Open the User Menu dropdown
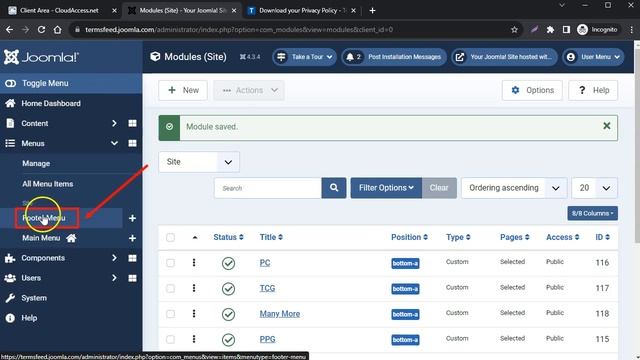This screenshot has height=360, width=640. 593,57
